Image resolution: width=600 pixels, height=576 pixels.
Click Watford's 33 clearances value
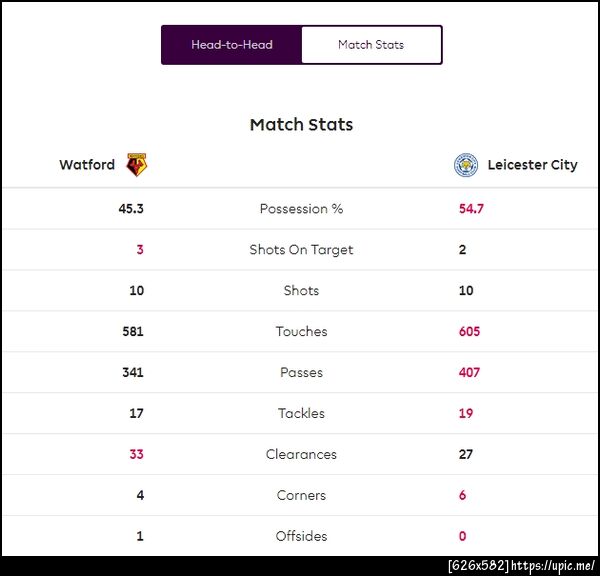click(136, 455)
